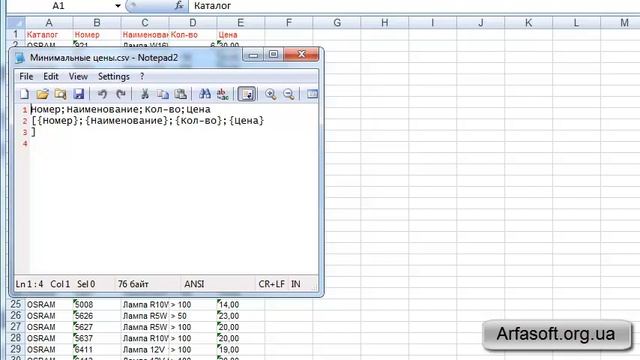Image resolution: width=640 pixels, height=360 pixels.
Task: Open the Settings menu in Notepad2
Action: coord(113,76)
